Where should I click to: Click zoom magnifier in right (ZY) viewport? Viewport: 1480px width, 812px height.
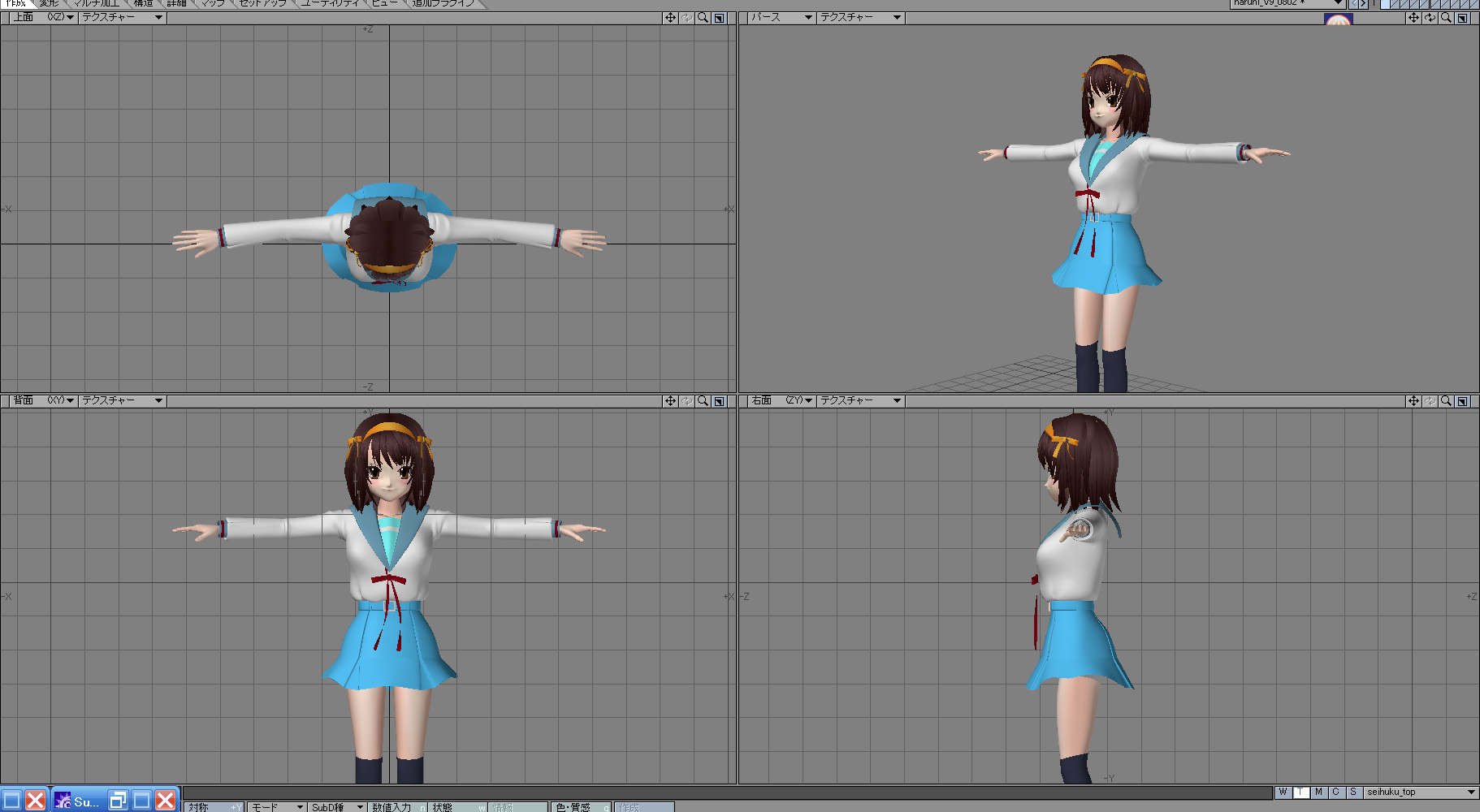pyautogui.click(x=1446, y=401)
